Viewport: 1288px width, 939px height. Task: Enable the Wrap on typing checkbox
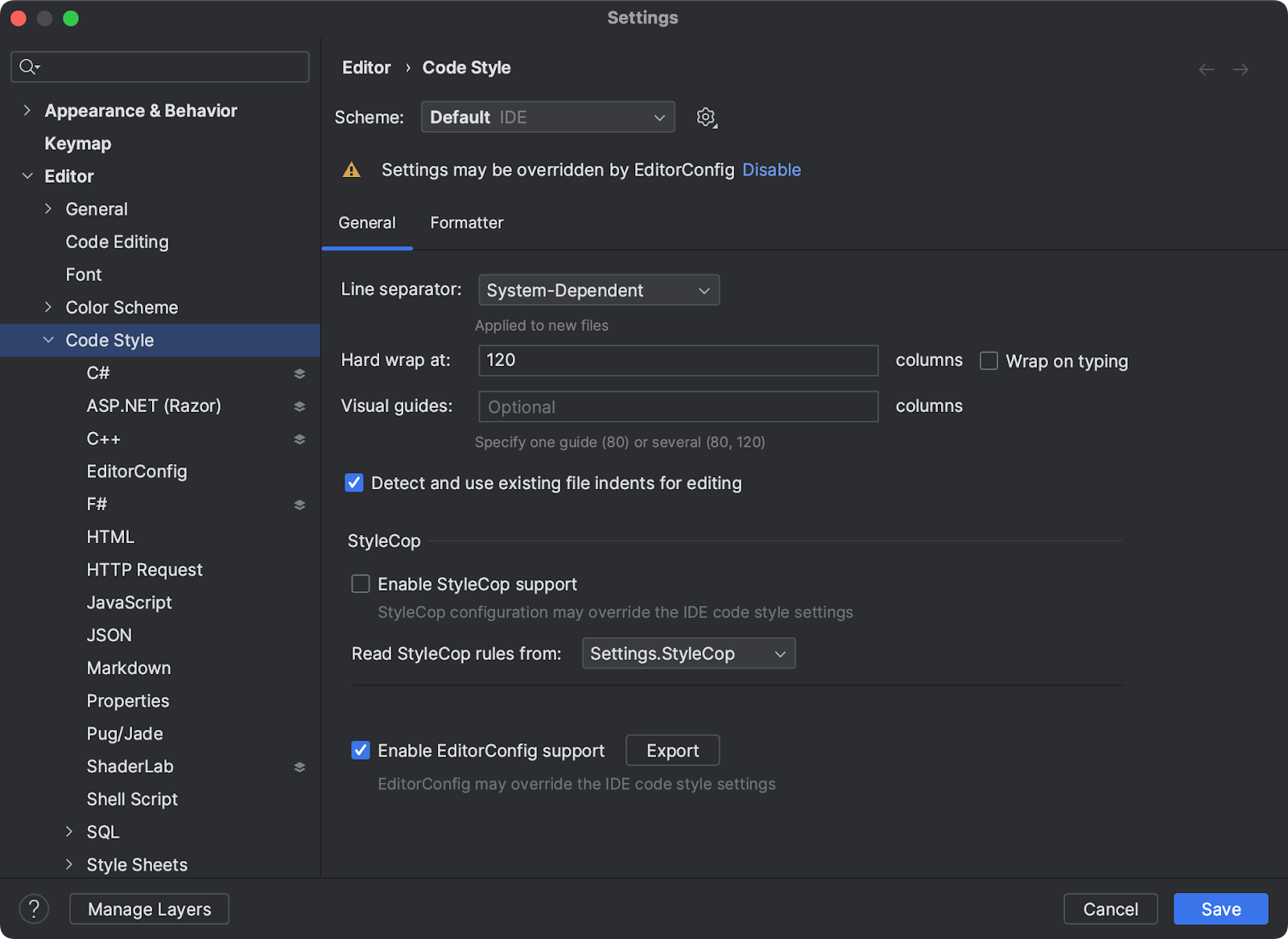pyautogui.click(x=989, y=361)
